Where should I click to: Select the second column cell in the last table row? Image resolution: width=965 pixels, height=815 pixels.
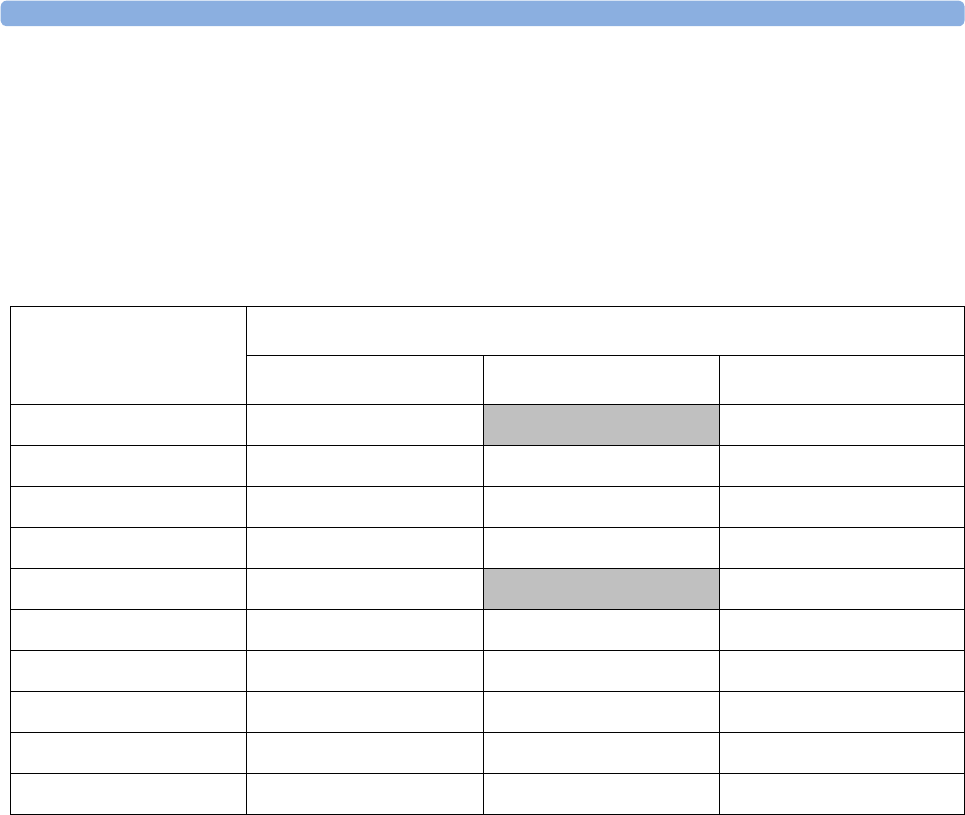point(365,794)
